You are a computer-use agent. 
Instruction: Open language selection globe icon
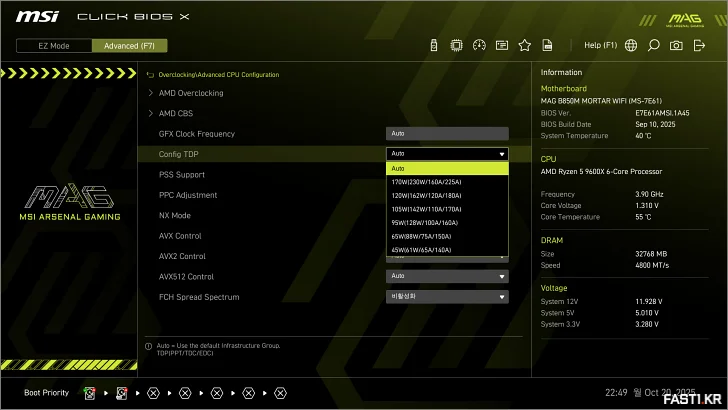point(631,46)
